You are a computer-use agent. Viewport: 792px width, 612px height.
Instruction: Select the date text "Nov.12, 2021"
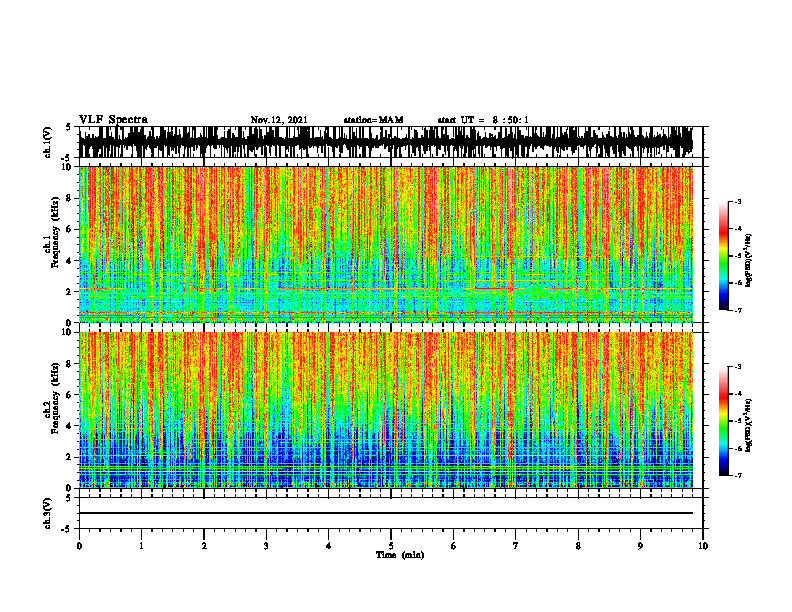279,120
